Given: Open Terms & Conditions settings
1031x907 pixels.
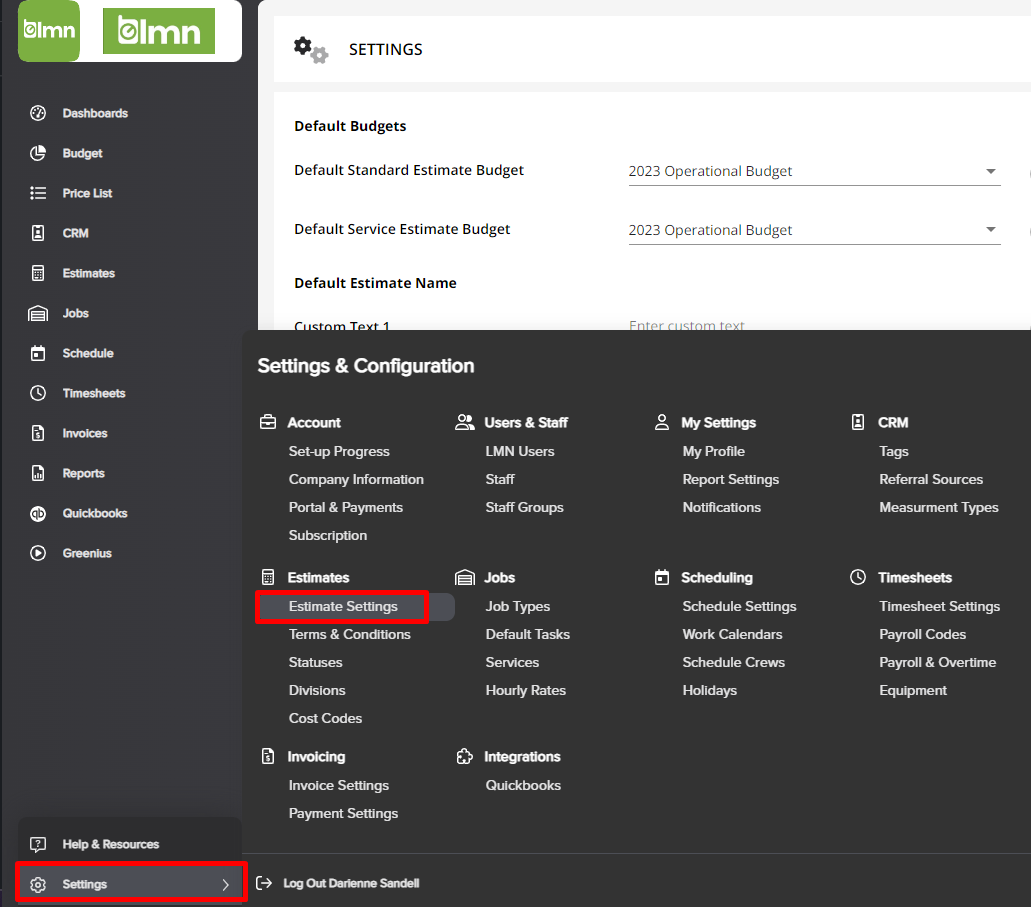Looking at the screenshot, I should point(350,634).
